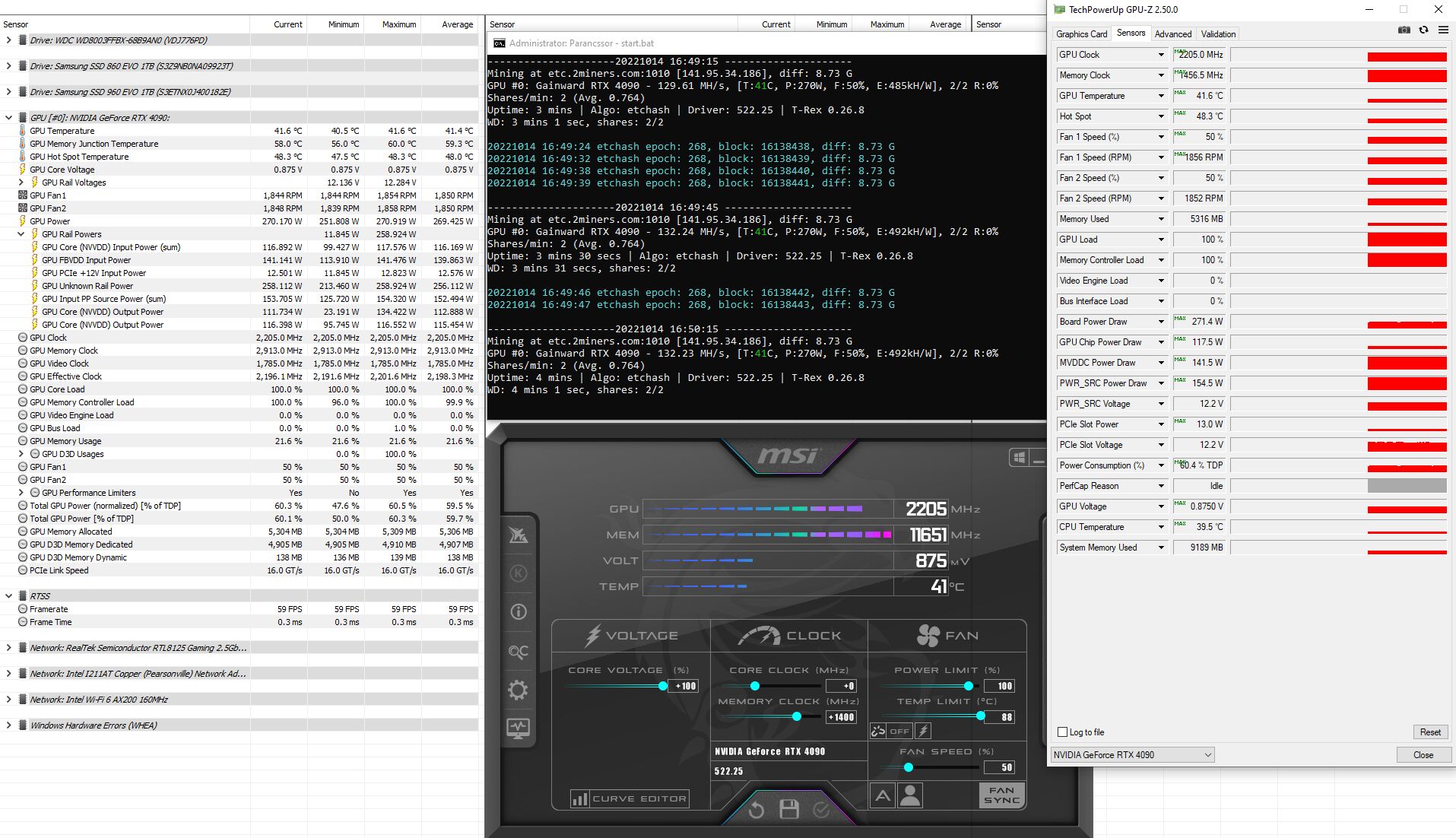The width and height of the screenshot is (1456, 838).
Task: Open the GPU-Z hamburger menu
Action: 1442,30
